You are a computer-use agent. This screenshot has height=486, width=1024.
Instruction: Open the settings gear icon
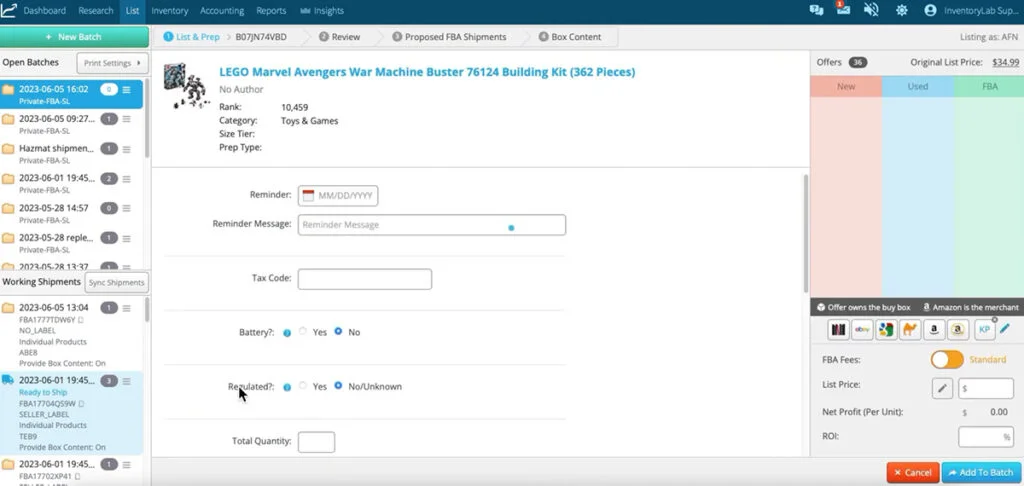(900, 11)
